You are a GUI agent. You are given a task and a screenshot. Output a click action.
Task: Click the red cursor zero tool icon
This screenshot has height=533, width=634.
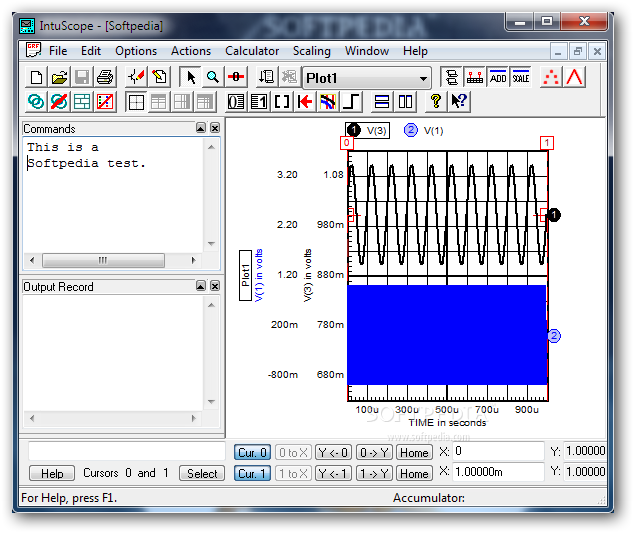coord(236,77)
